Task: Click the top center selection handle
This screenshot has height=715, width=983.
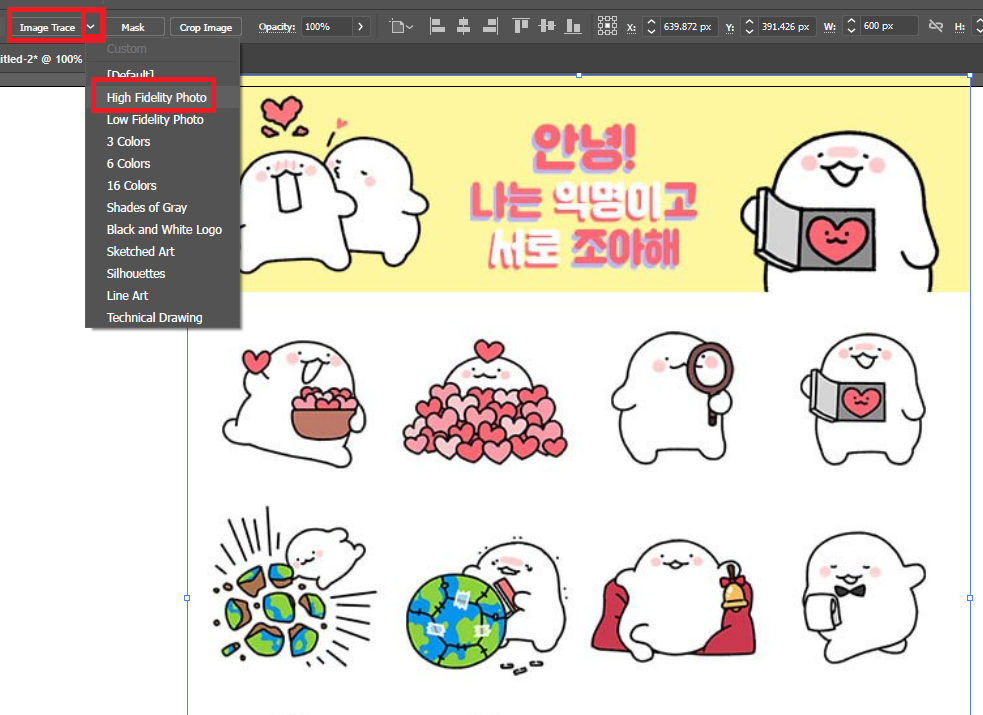Action: [579, 75]
